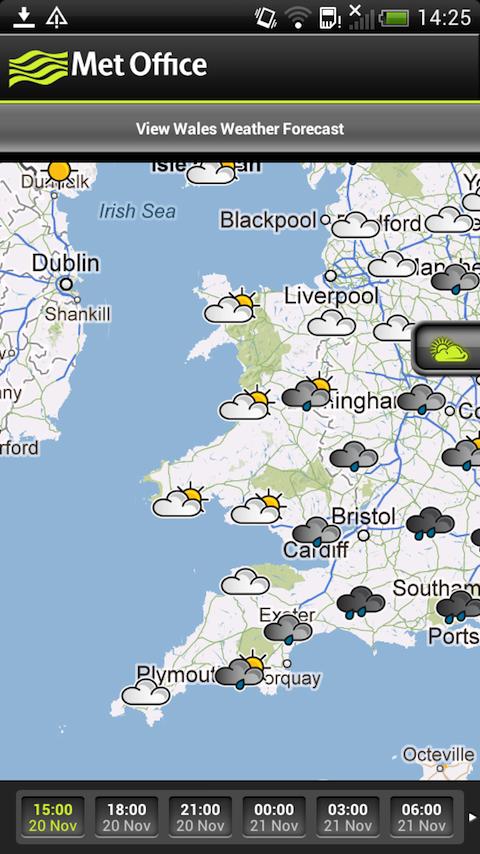The width and height of the screenshot is (480, 854).
Task: Tap rain cloud icon over Exeter
Action: pyautogui.click(x=288, y=629)
